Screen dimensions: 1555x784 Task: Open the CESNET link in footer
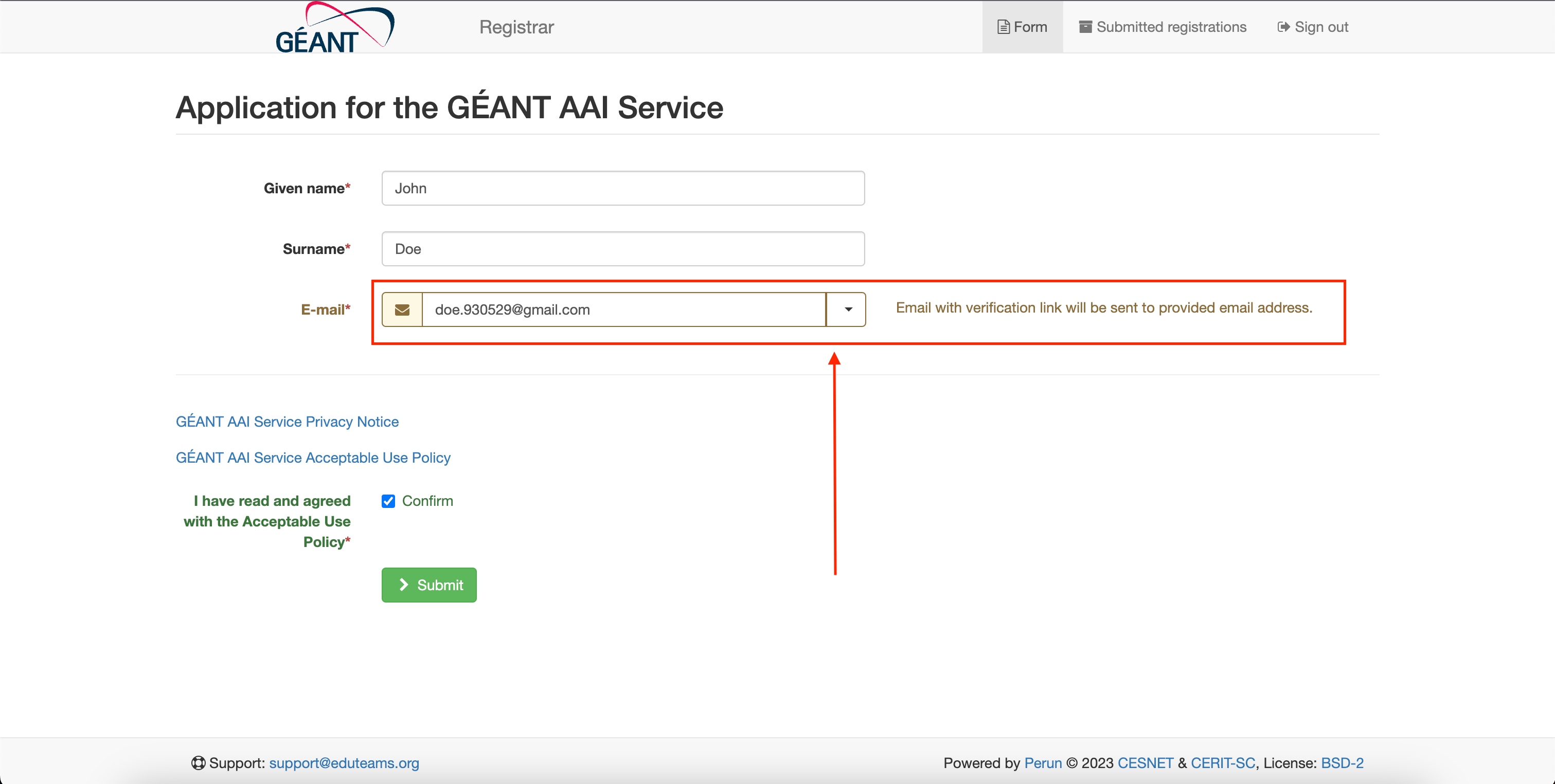(1145, 763)
